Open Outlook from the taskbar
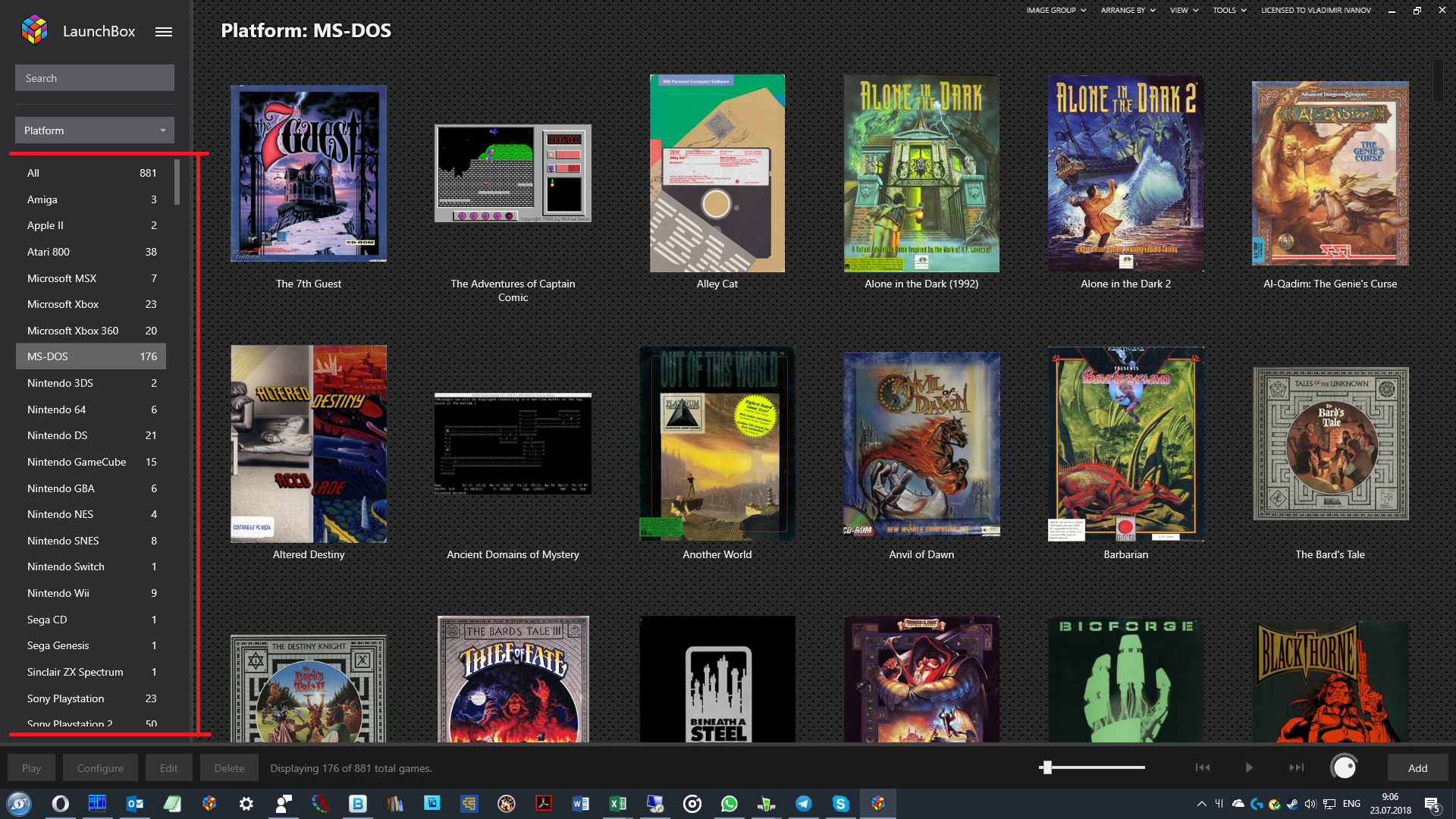1456x819 pixels. (135, 804)
